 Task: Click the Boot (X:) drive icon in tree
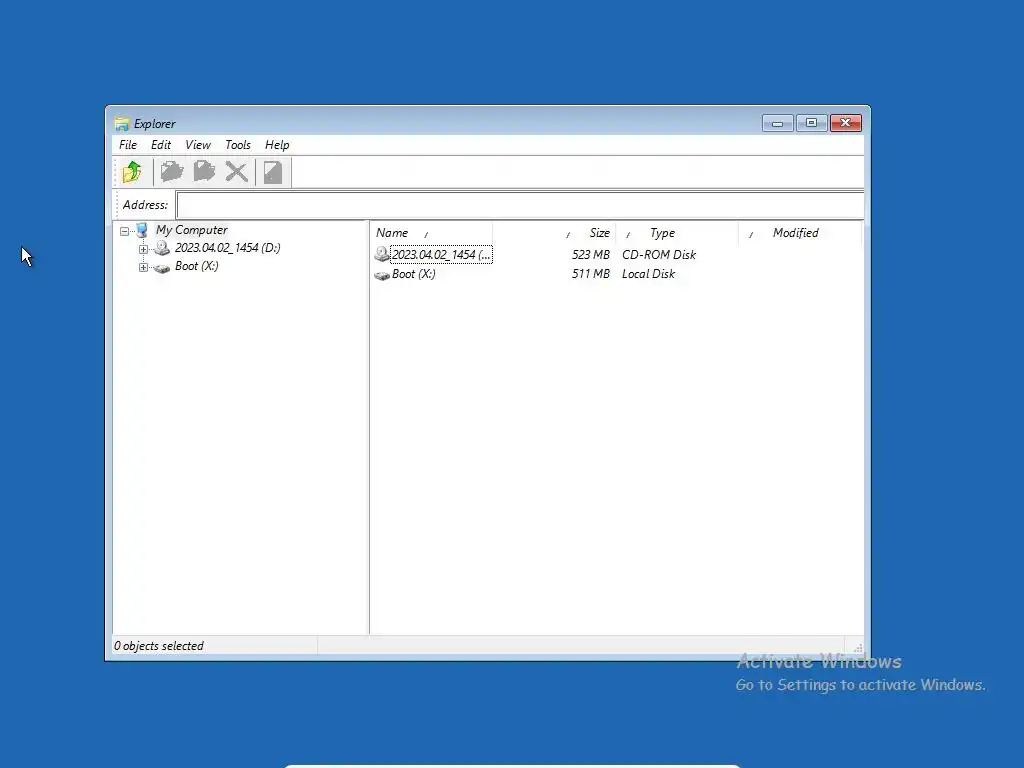click(x=161, y=267)
